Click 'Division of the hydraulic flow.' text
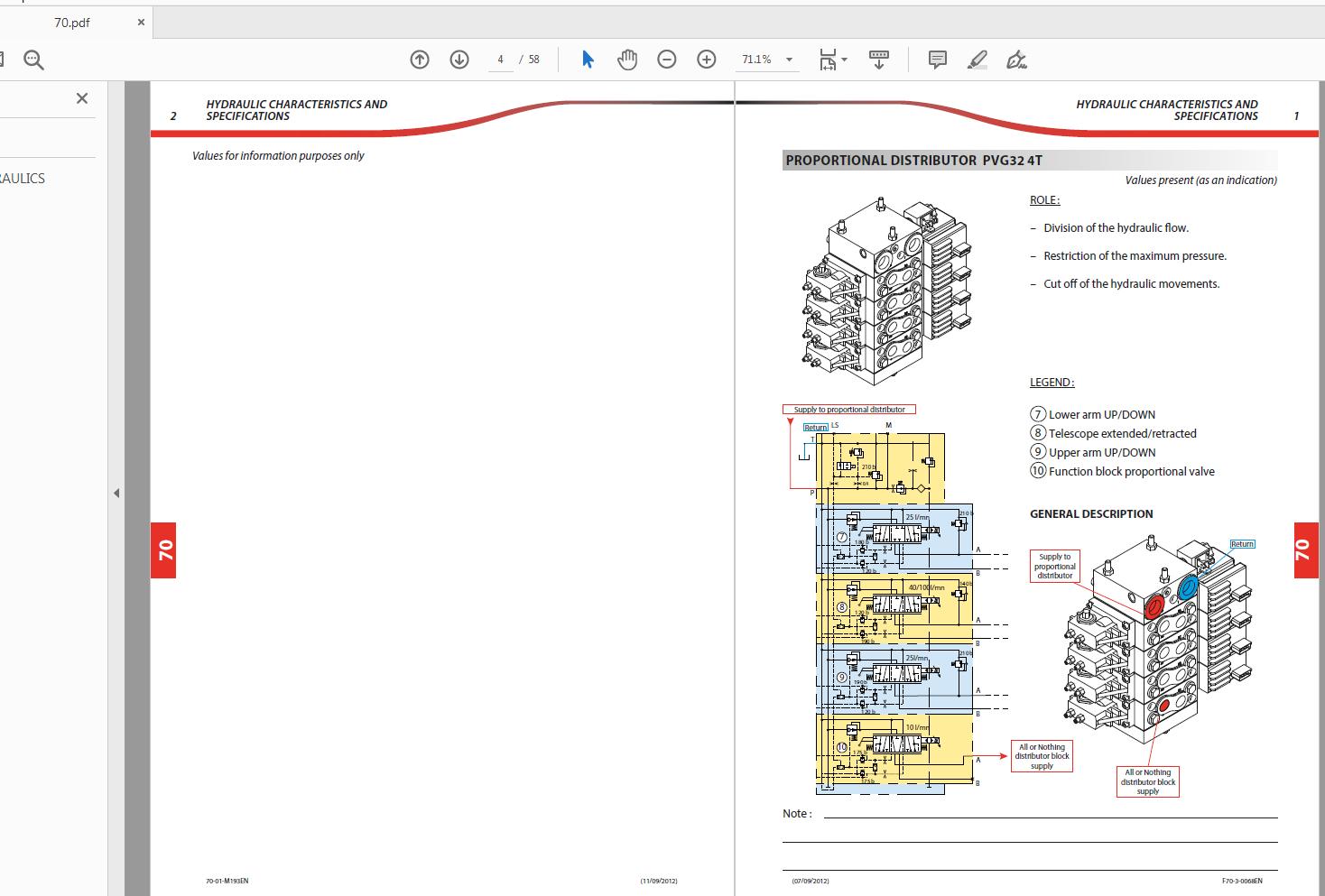1325x896 pixels. pos(1116,227)
